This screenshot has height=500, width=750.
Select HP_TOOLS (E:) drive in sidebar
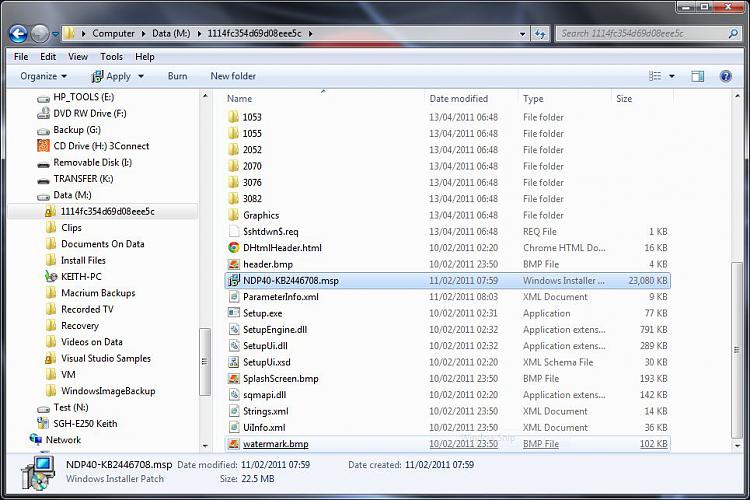point(84,97)
